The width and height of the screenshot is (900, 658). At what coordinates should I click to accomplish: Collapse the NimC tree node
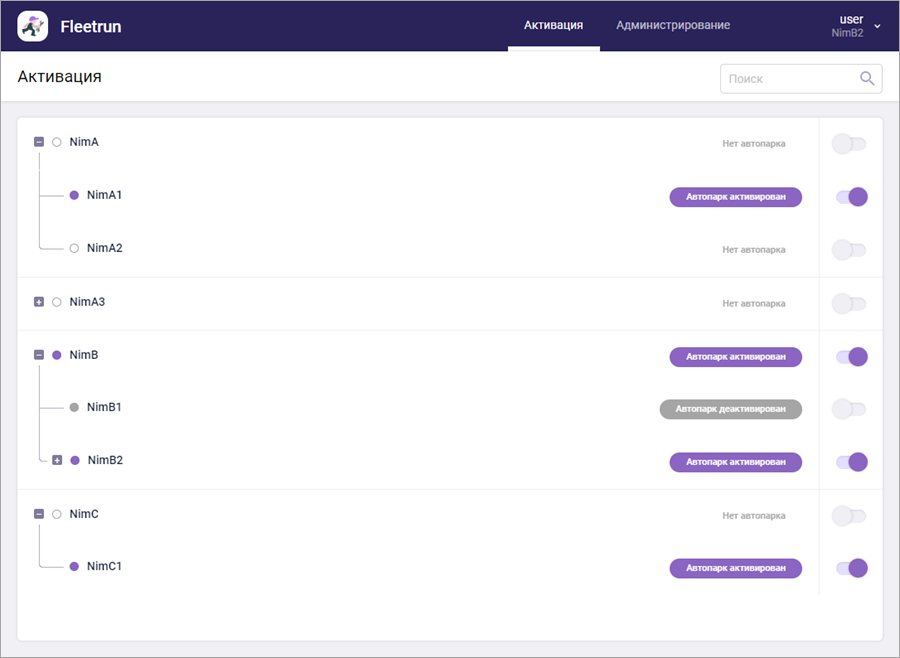click(39, 514)
